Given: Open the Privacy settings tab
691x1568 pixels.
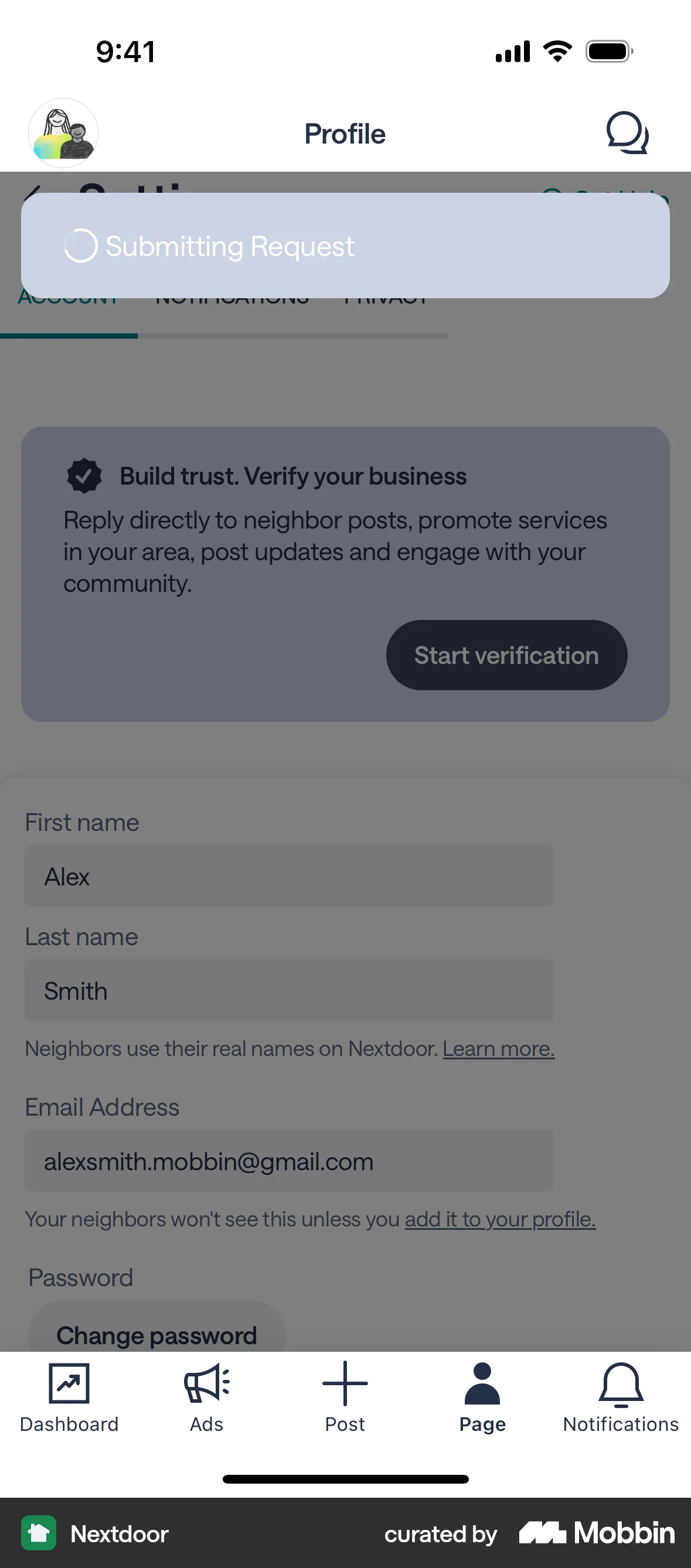Looking at the screenshot, I should click(386, 298).
